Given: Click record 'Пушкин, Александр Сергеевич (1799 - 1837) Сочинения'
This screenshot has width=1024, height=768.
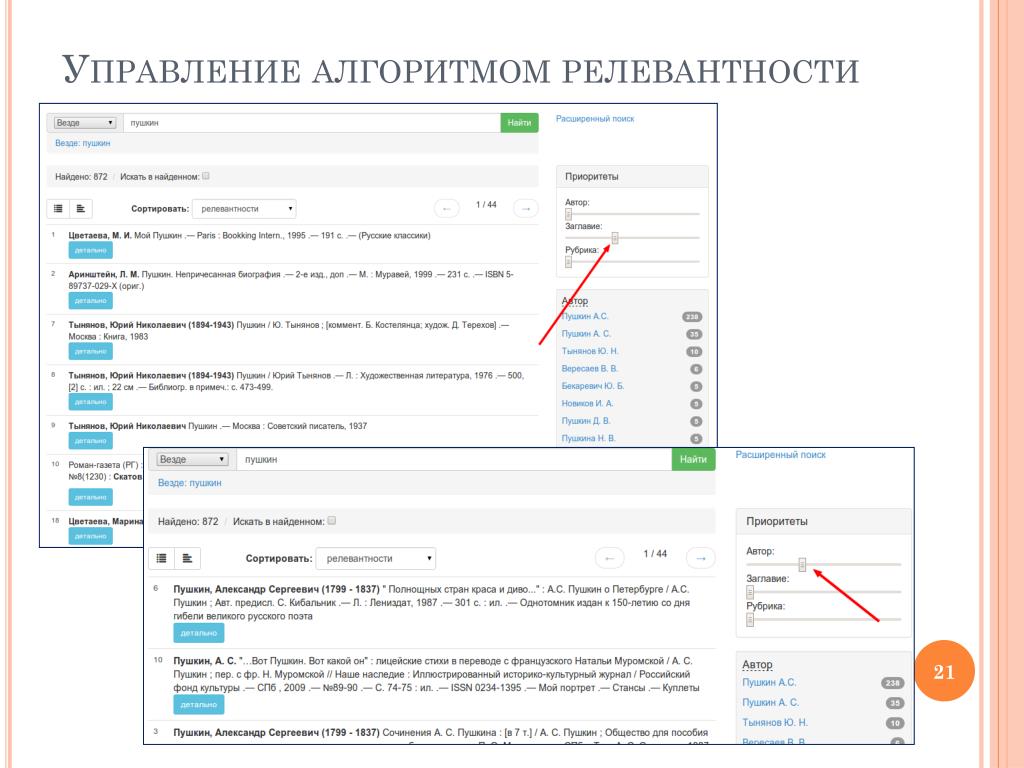Looking at the screenshot, I should tap(440, 733).
